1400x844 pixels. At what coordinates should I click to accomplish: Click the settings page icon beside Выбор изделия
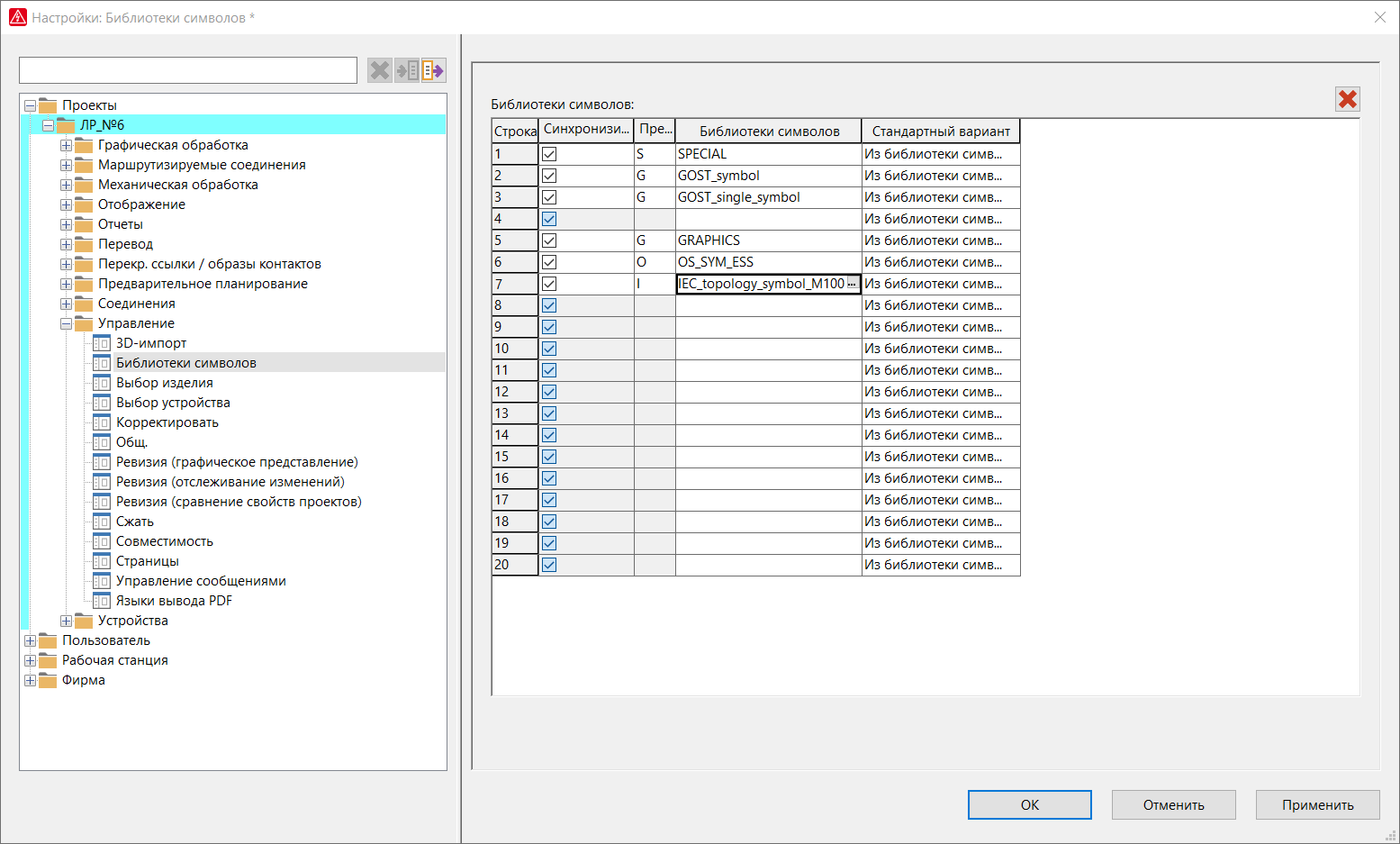[102, 383]
